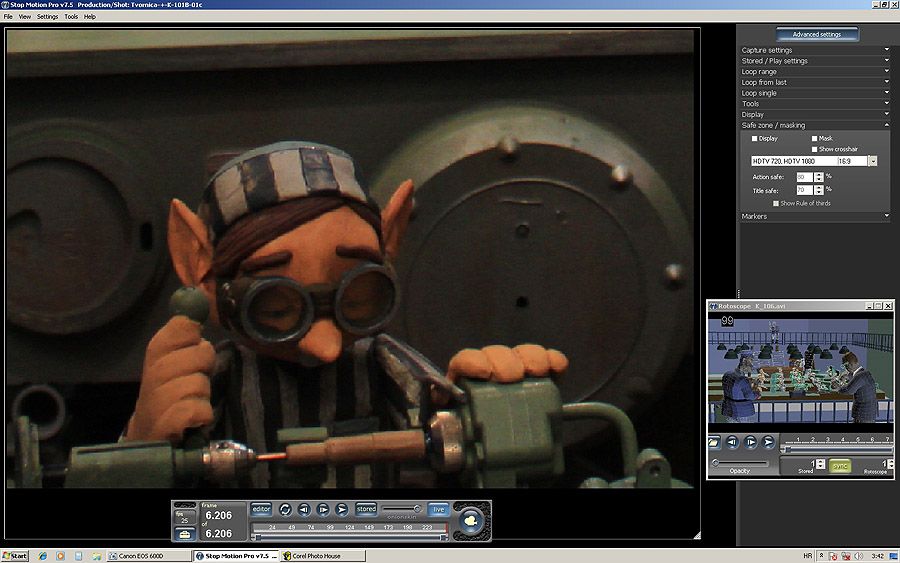900x563 pixels.
Task: Adjust the Action safe stepper arrows
Action: point(818,177)
